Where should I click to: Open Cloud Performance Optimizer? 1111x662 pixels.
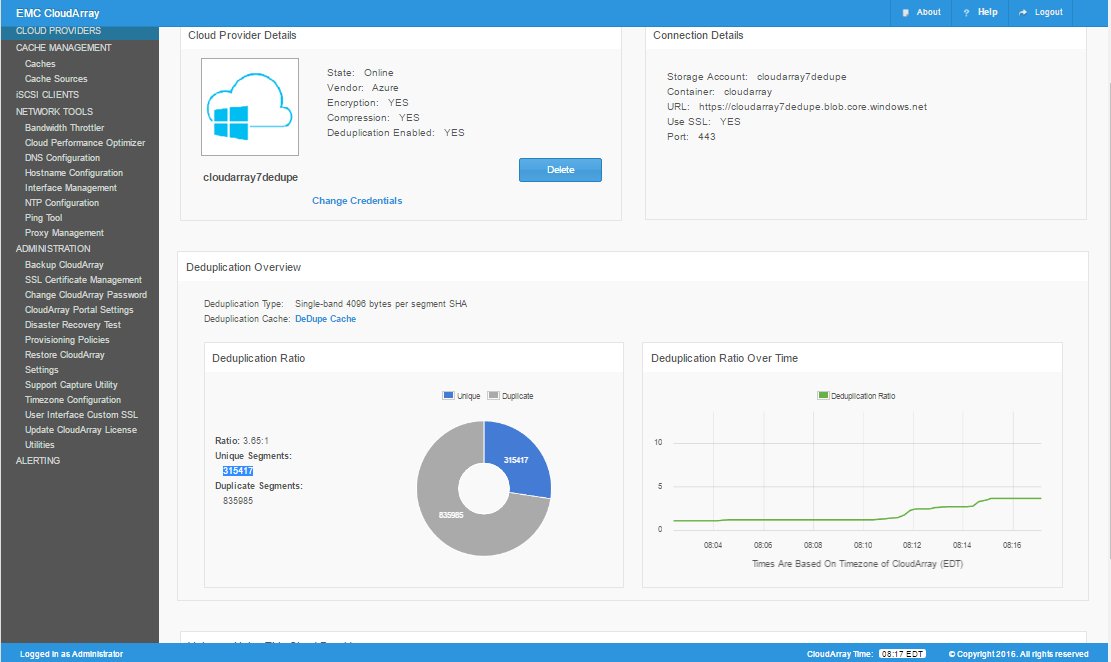click(85, 142)
